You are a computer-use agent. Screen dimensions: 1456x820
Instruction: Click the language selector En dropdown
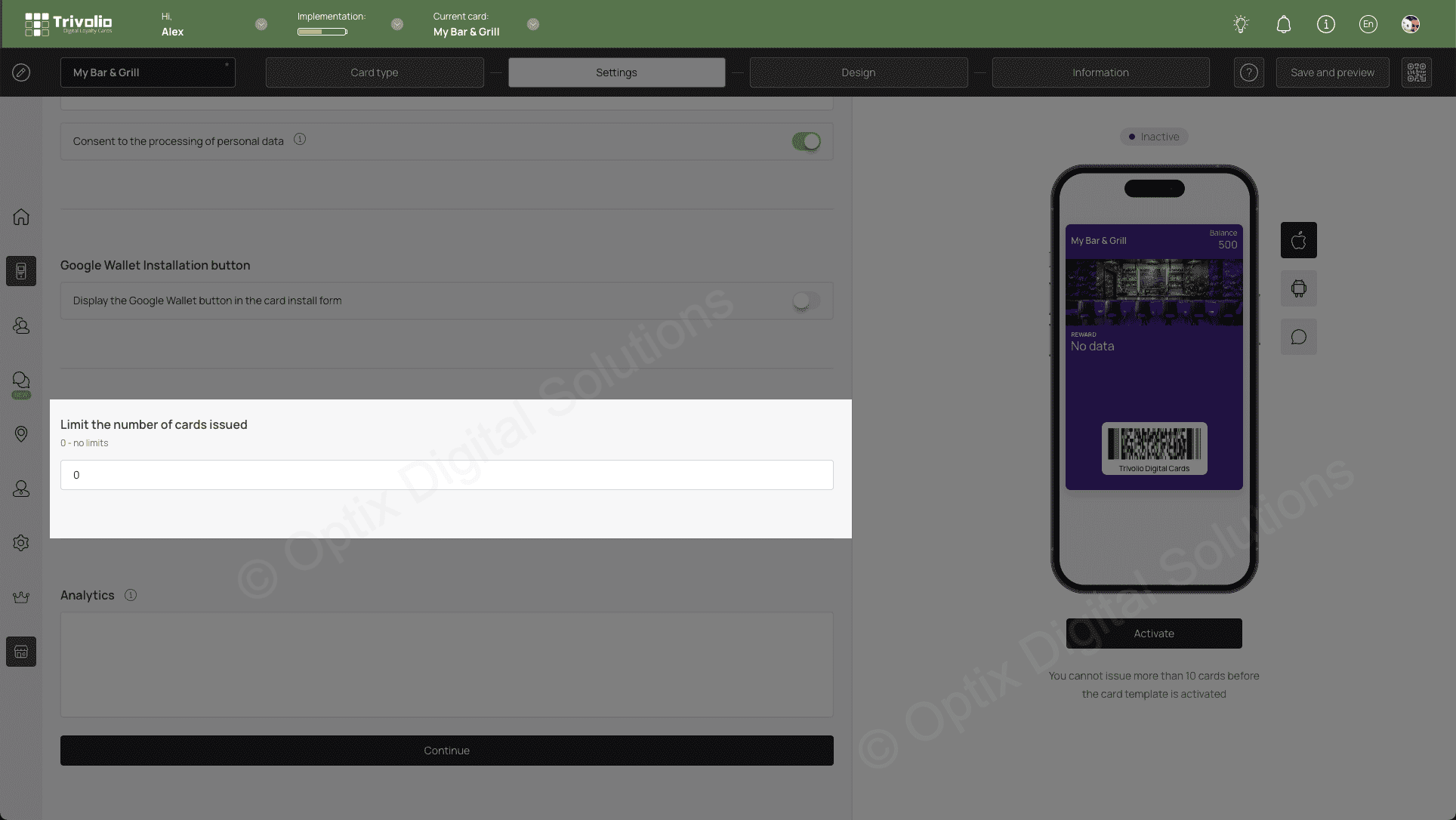point(1368,23)
